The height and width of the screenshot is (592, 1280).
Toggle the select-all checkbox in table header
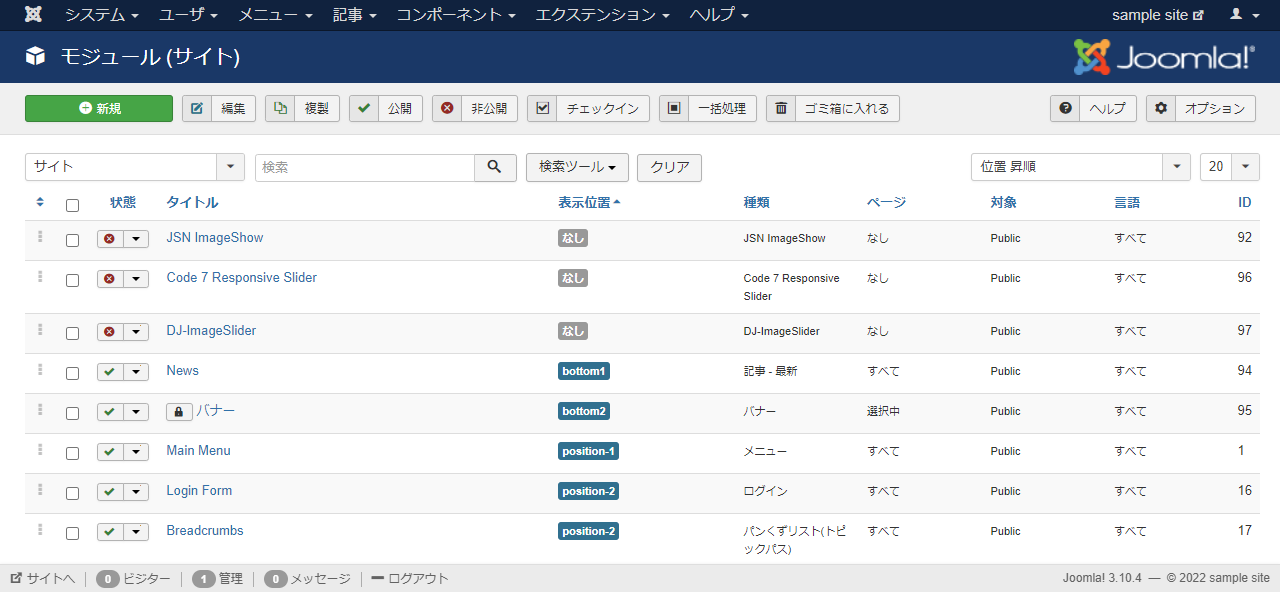pyautogui.click(x=72, y=206)
